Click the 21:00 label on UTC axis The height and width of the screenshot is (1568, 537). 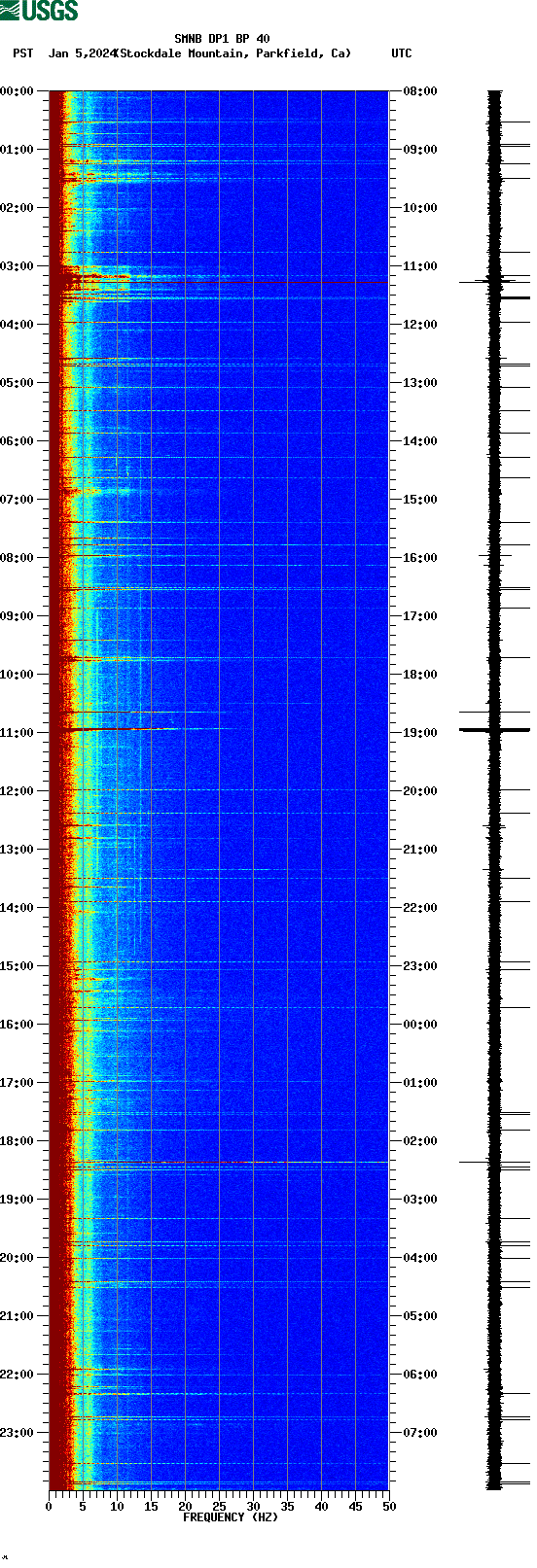click(x=420, y=850)
